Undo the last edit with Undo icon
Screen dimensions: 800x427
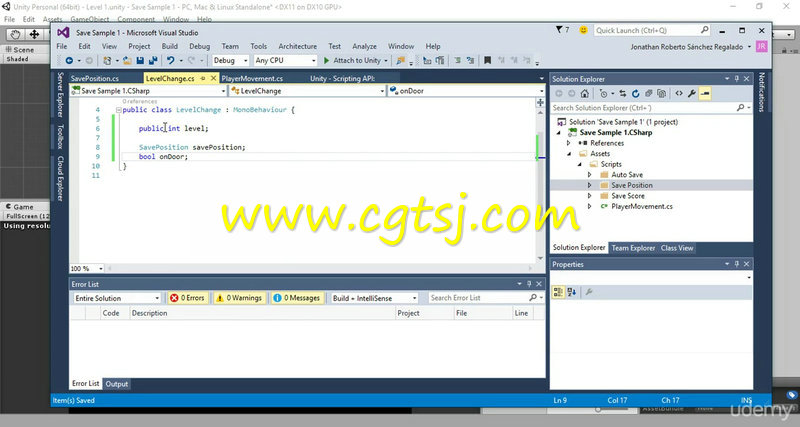click(x=170, y=60)
